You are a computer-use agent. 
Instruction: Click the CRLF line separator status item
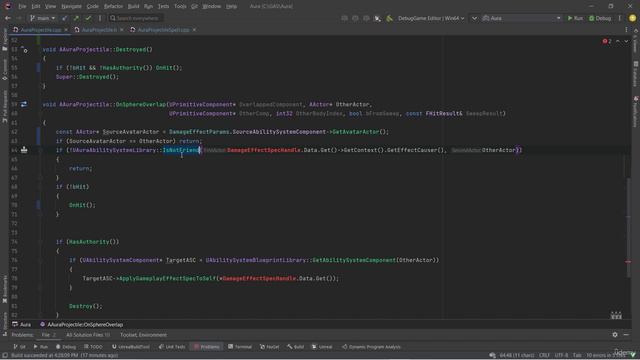tap(544, 356)
